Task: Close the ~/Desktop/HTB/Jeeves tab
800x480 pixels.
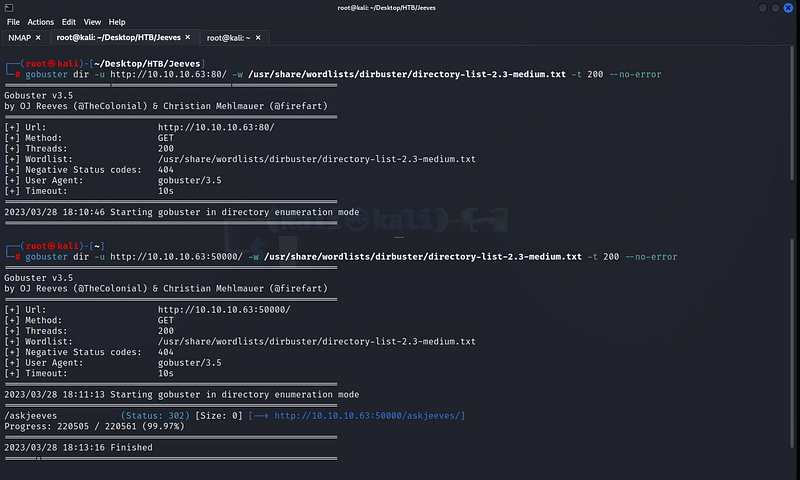Action: click(188, 37)
